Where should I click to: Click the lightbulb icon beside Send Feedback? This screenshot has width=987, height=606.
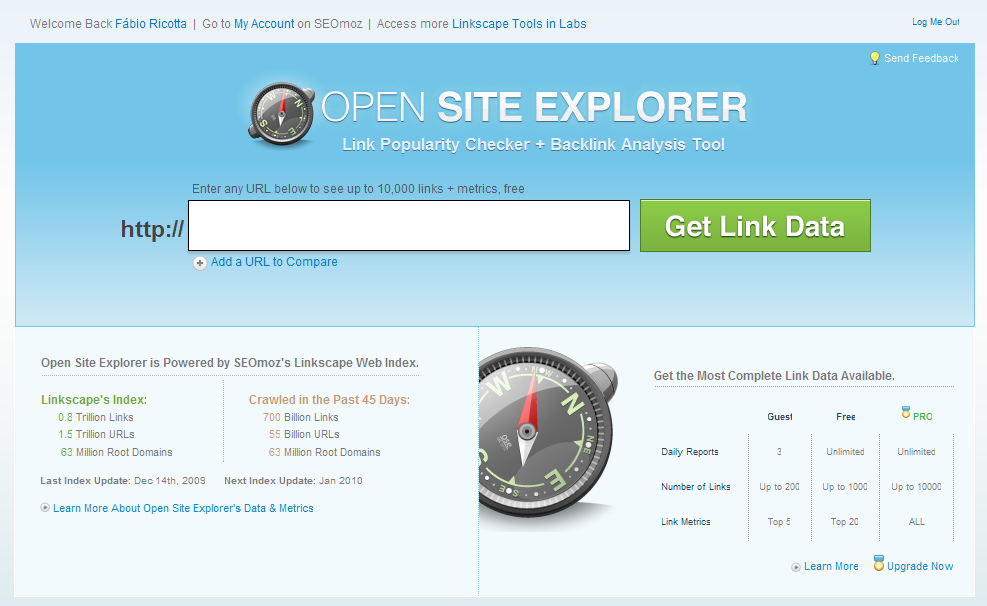pyautogui.click(x=875, y=58)
